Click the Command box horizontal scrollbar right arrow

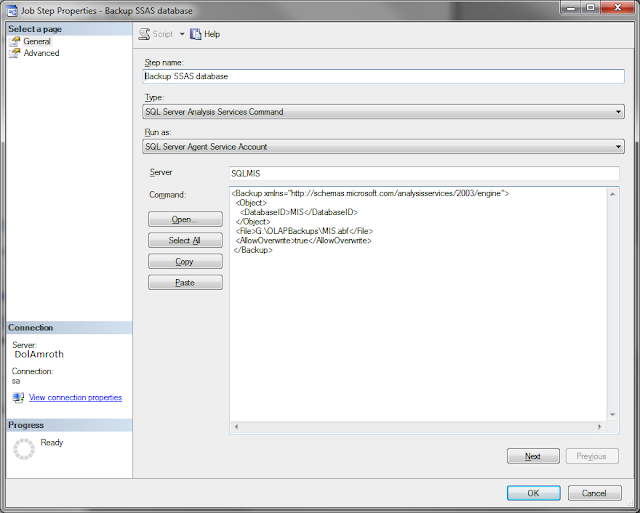pyautogui.click(x=600, y=427)
